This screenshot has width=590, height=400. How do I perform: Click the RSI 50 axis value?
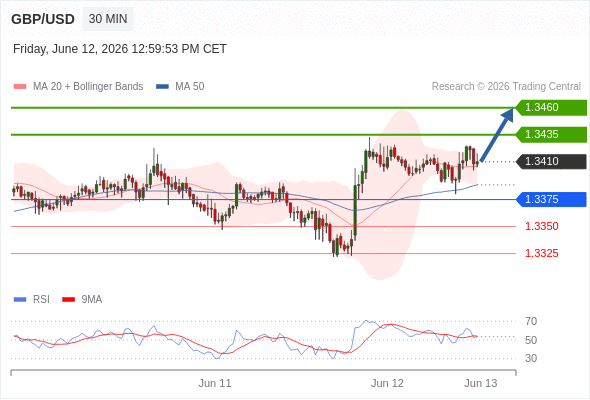pos(531,340)
